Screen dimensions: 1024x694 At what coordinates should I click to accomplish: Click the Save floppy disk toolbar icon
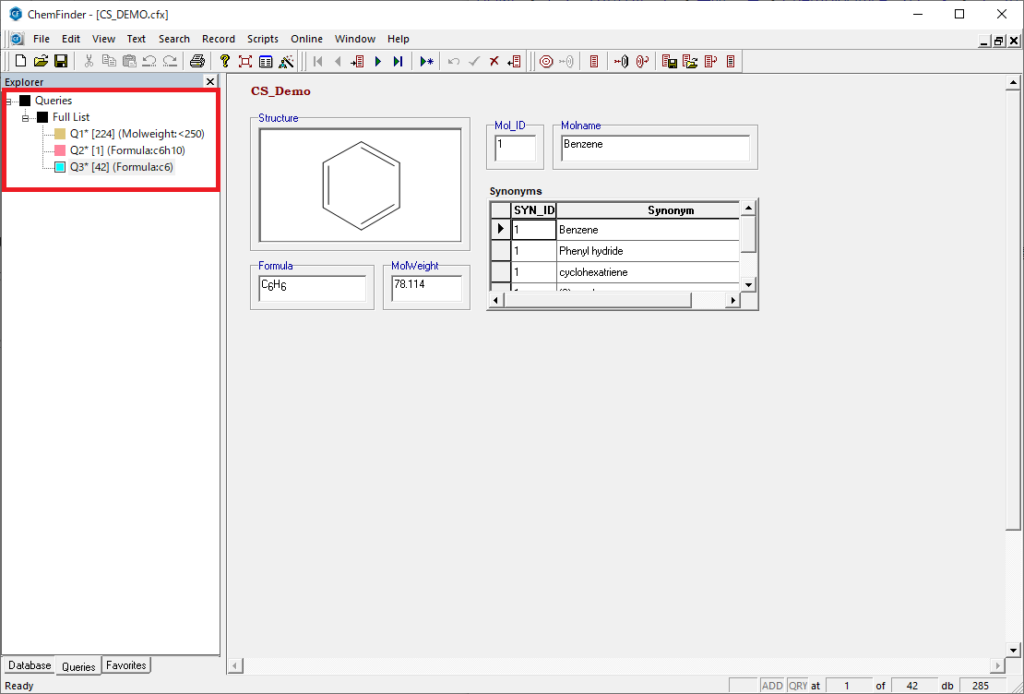coord(60,62)
